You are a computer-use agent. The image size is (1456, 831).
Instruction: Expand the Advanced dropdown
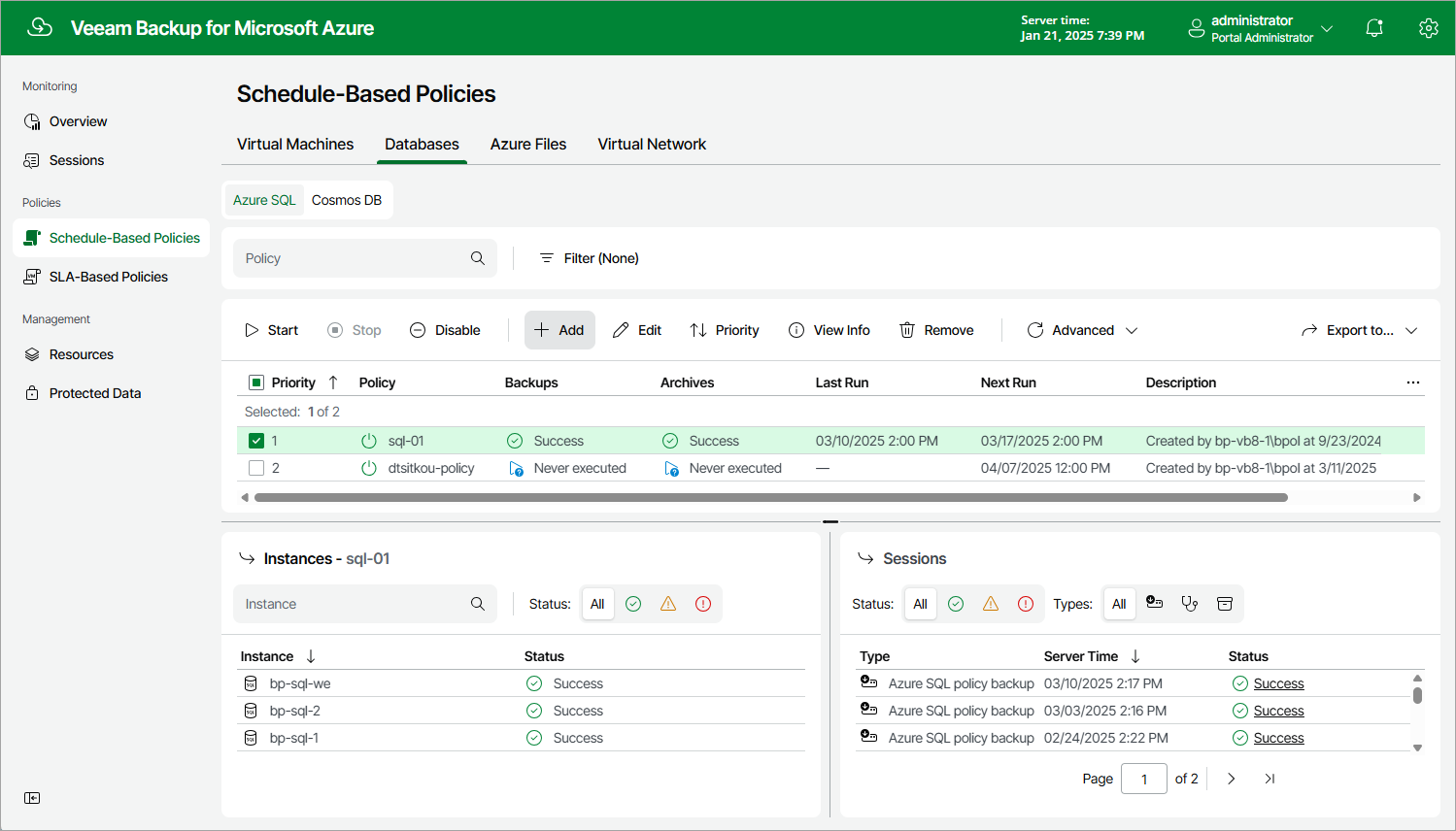[1082, 330]
